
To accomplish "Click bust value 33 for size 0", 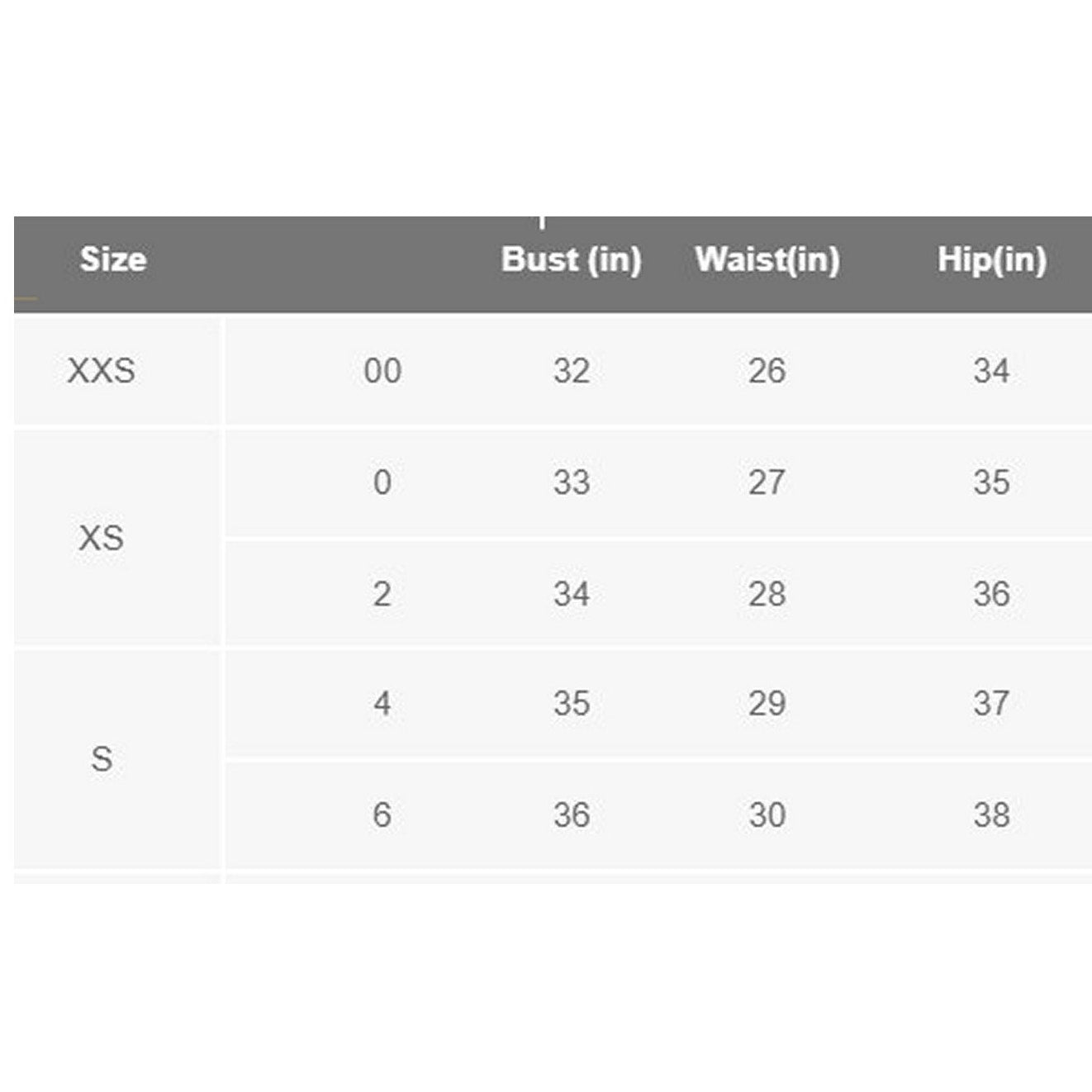I will (572, 482).
